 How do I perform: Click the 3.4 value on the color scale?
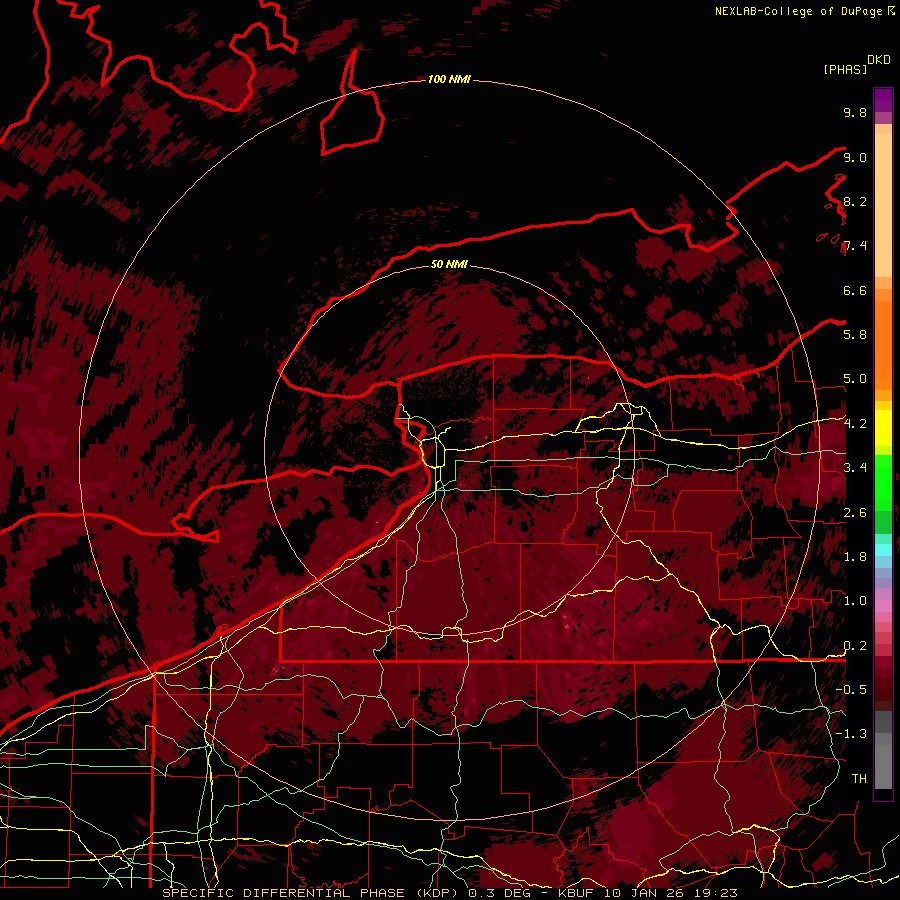[855, 468]
